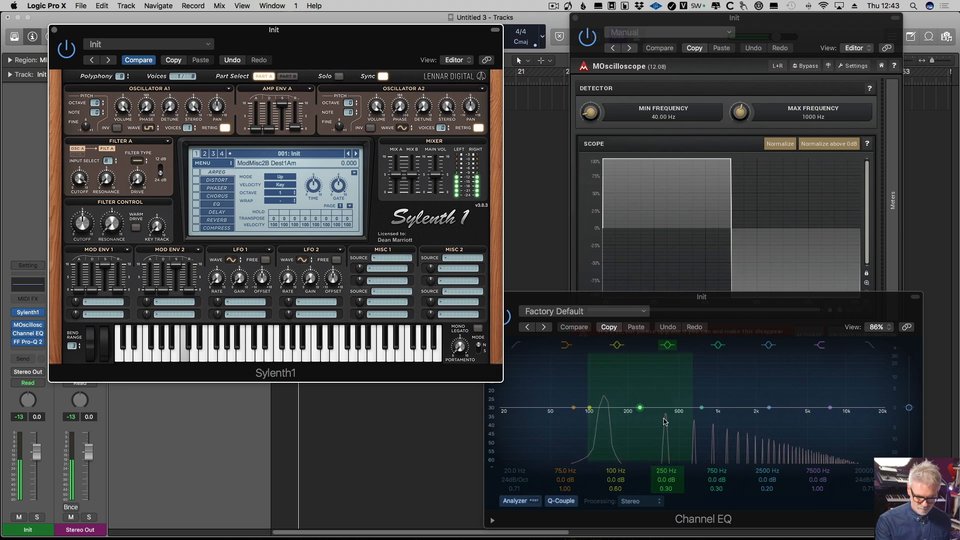Toggle Sylenth1 plugin power button

pos(66,49)
